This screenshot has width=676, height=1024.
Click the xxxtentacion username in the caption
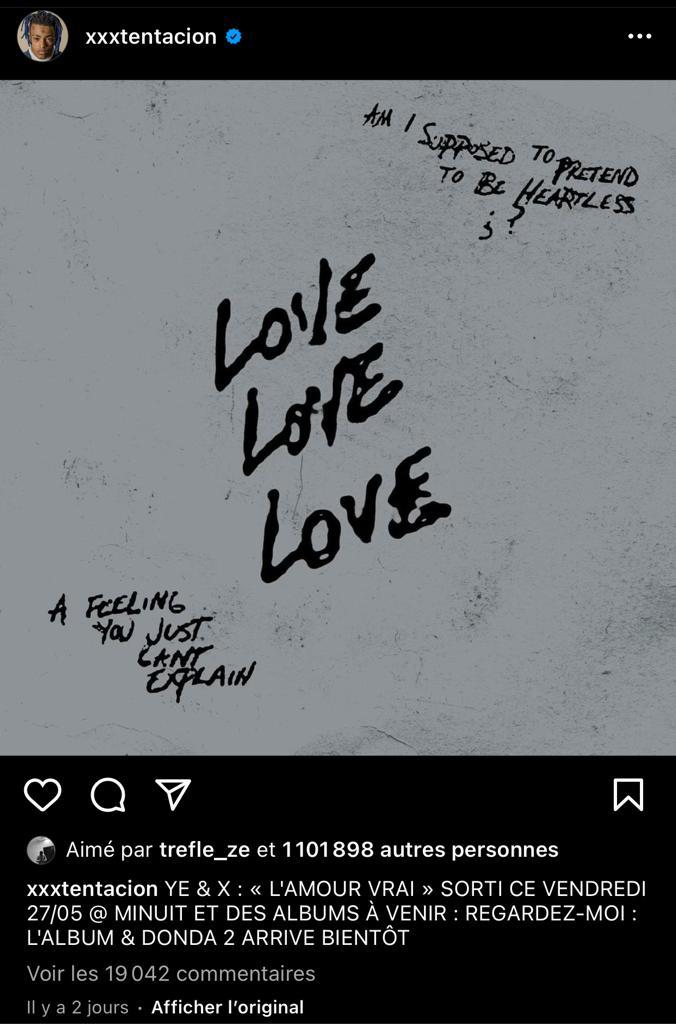tap(93, 889)
